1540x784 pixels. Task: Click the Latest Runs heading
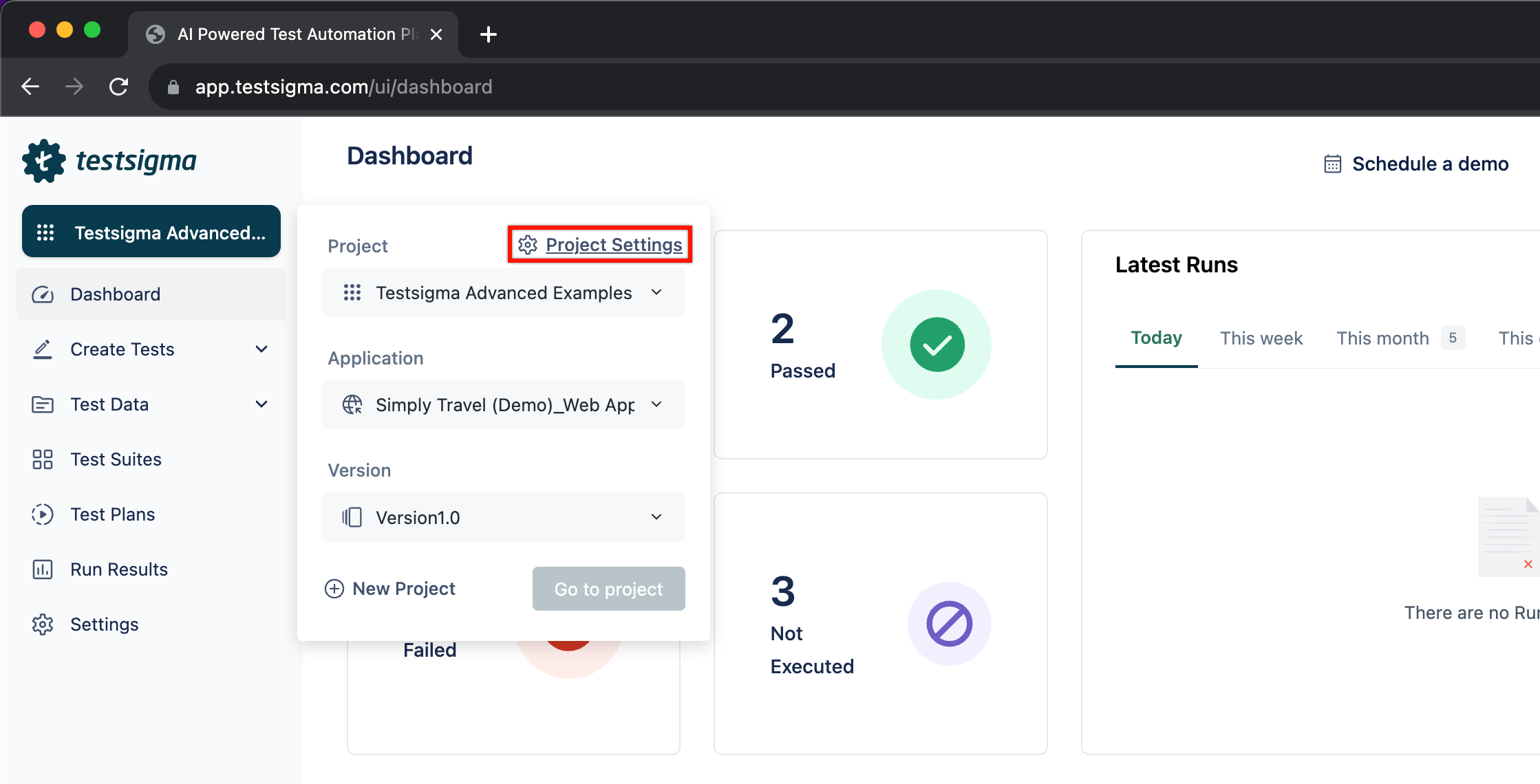[x=1176, y=265]
